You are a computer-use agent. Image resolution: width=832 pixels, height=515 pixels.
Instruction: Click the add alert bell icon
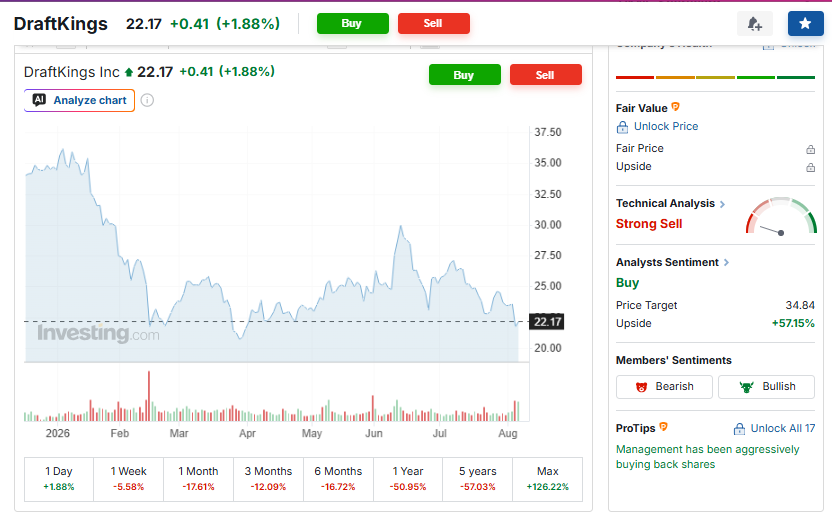(755, 24)
